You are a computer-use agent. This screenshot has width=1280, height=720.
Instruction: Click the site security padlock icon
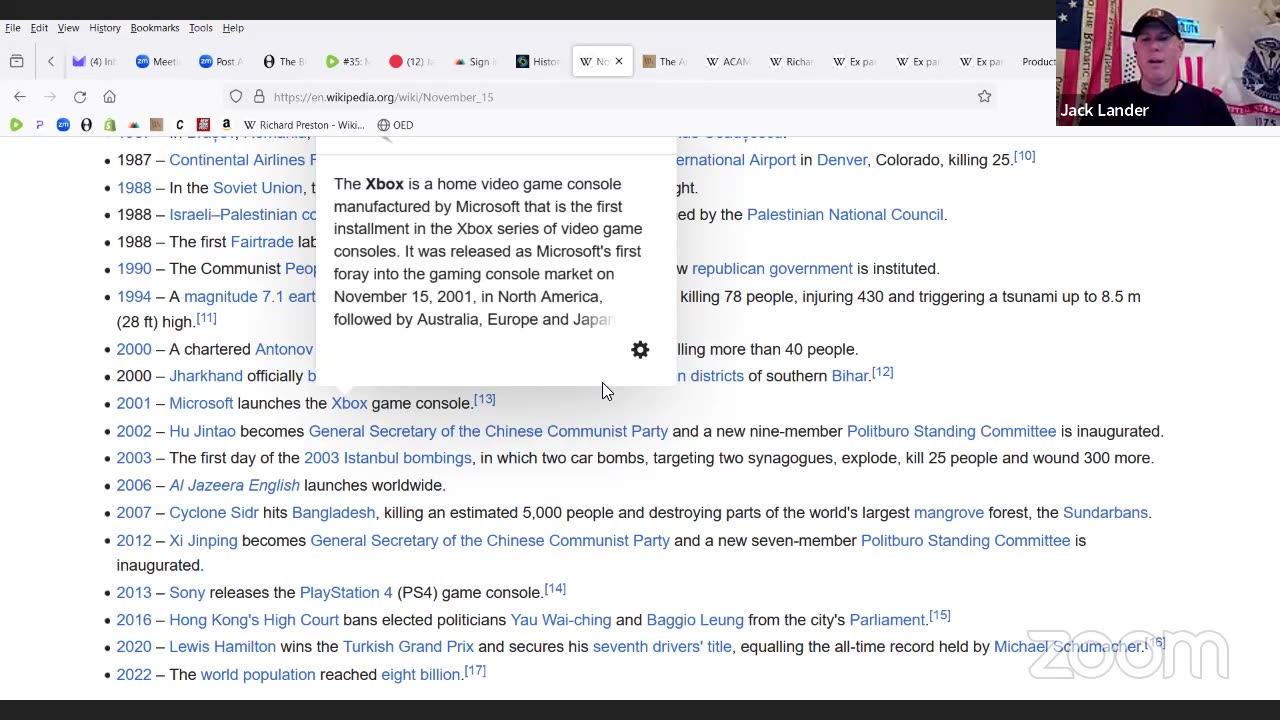coord(259,97)
